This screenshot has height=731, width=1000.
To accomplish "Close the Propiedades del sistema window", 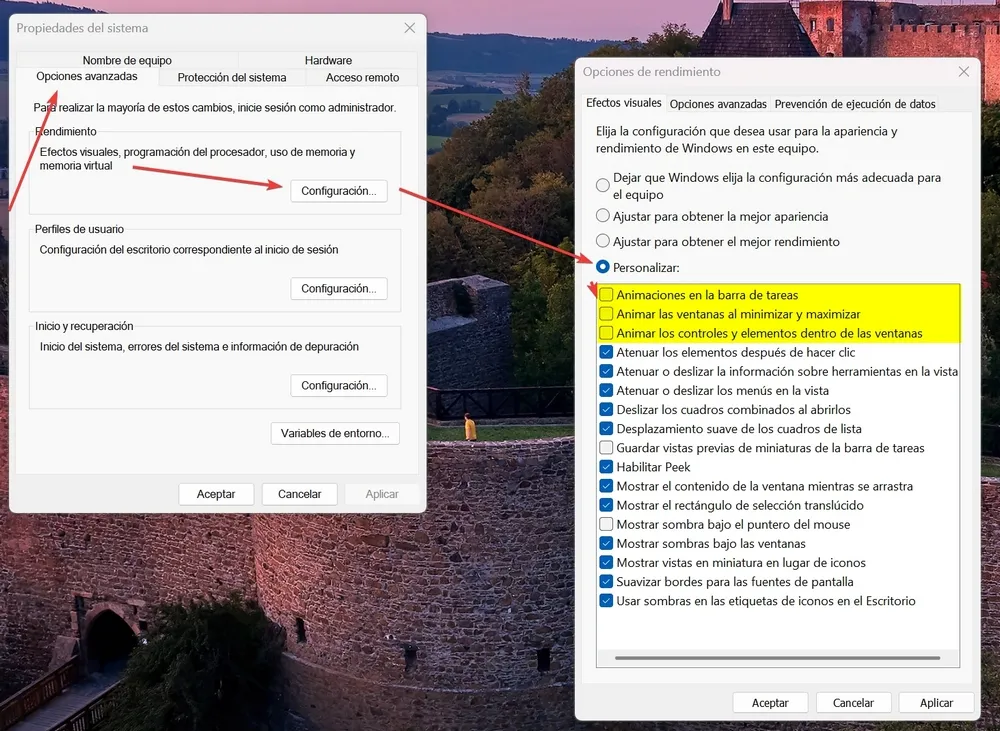I will click(x=409, y=28).
